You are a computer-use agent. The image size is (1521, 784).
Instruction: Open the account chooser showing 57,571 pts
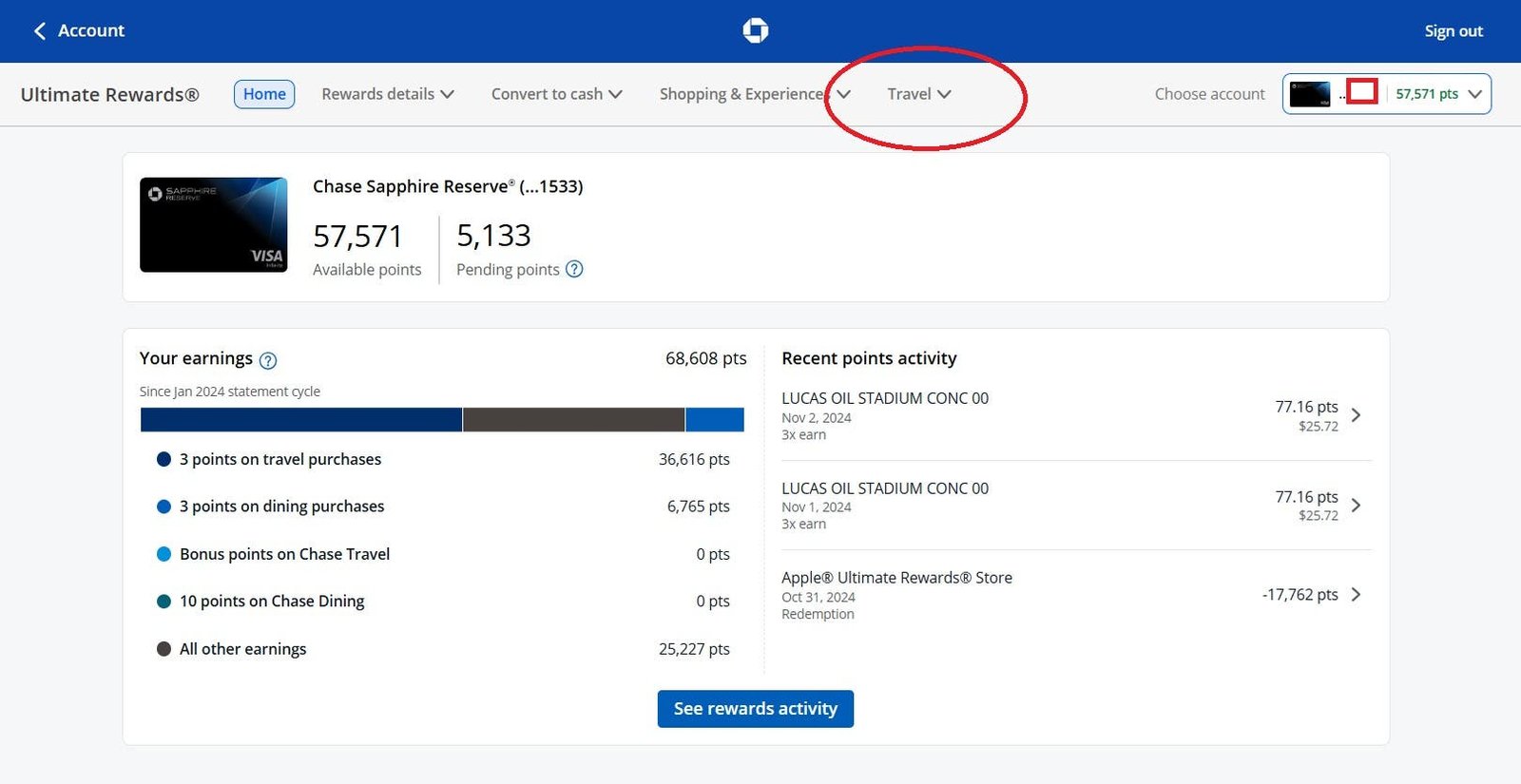pyautogui.click(x=1387, y=94)
